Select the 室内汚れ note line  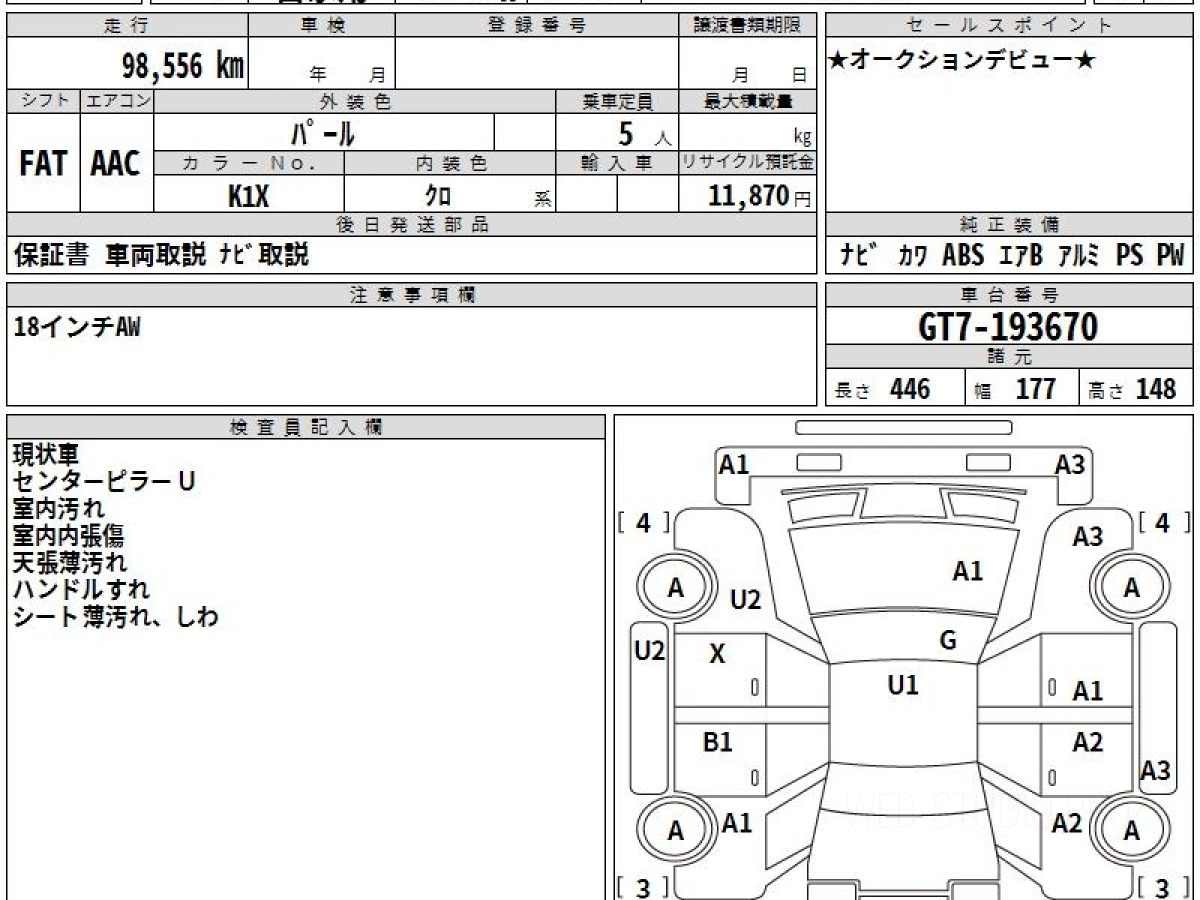(x=59, y=509)
